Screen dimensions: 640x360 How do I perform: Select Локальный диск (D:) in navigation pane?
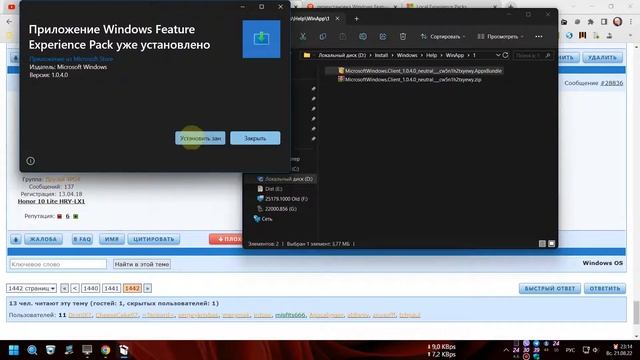click(x=284, y=179)
